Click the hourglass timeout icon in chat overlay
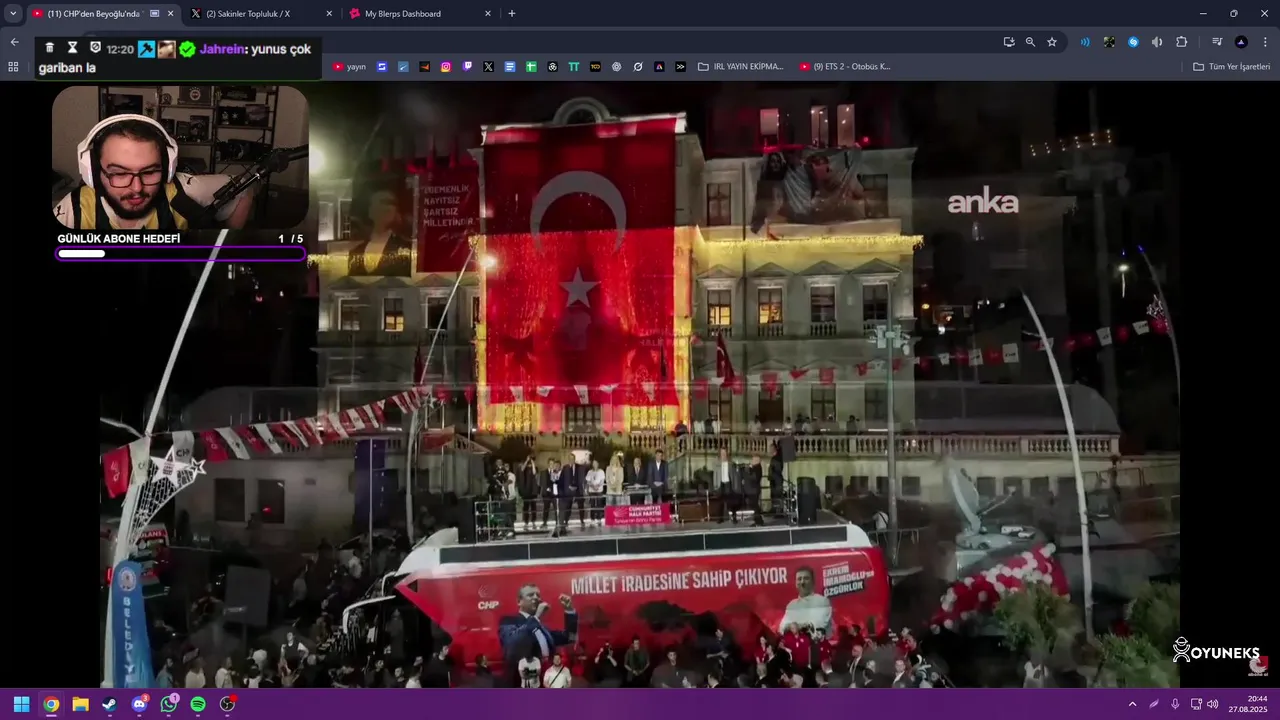The height and width of the screenshot is (720, 1280). (x=73, y=48)
